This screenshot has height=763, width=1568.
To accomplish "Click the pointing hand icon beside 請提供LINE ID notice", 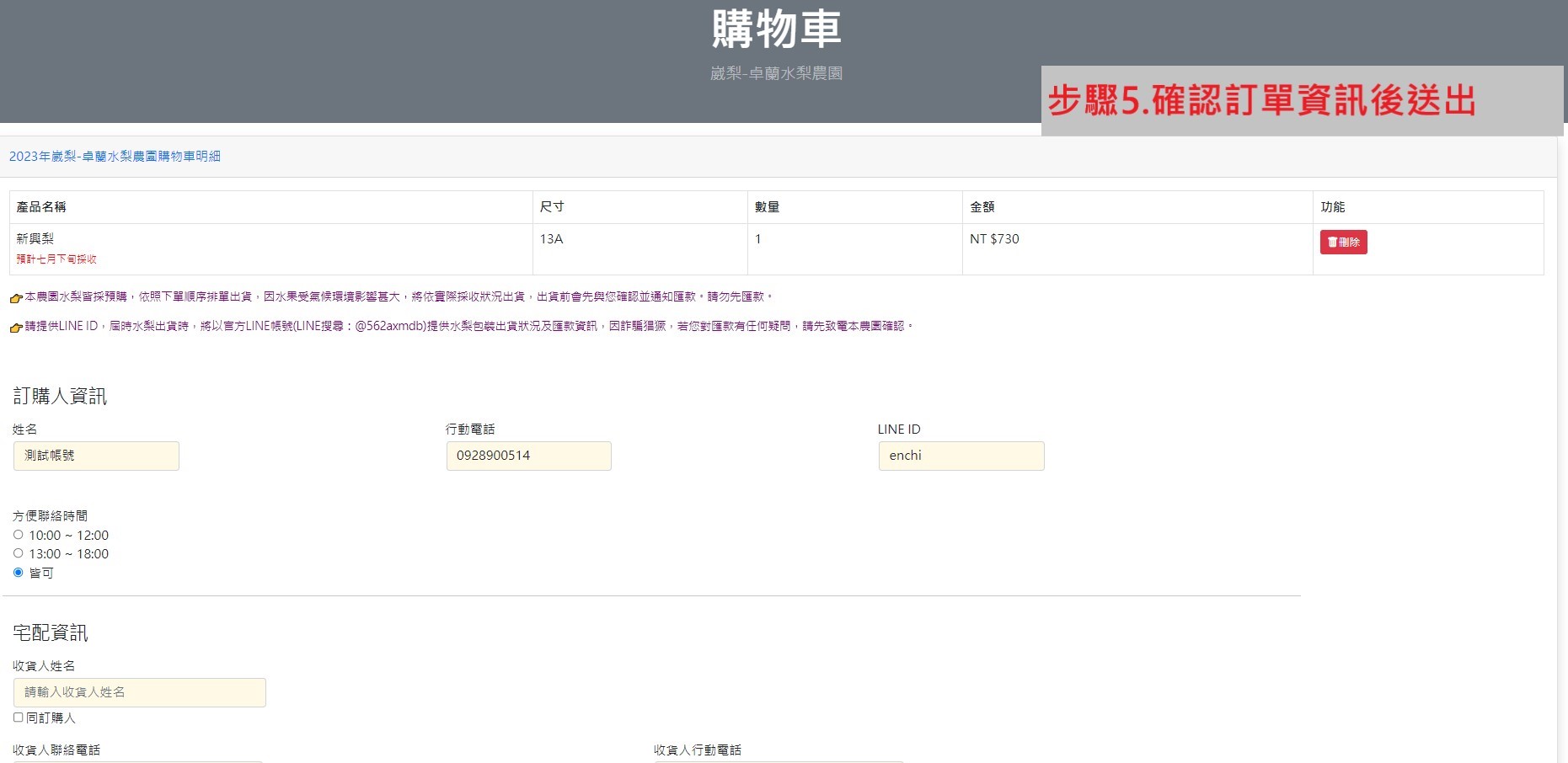I will [x=16, y=328].
